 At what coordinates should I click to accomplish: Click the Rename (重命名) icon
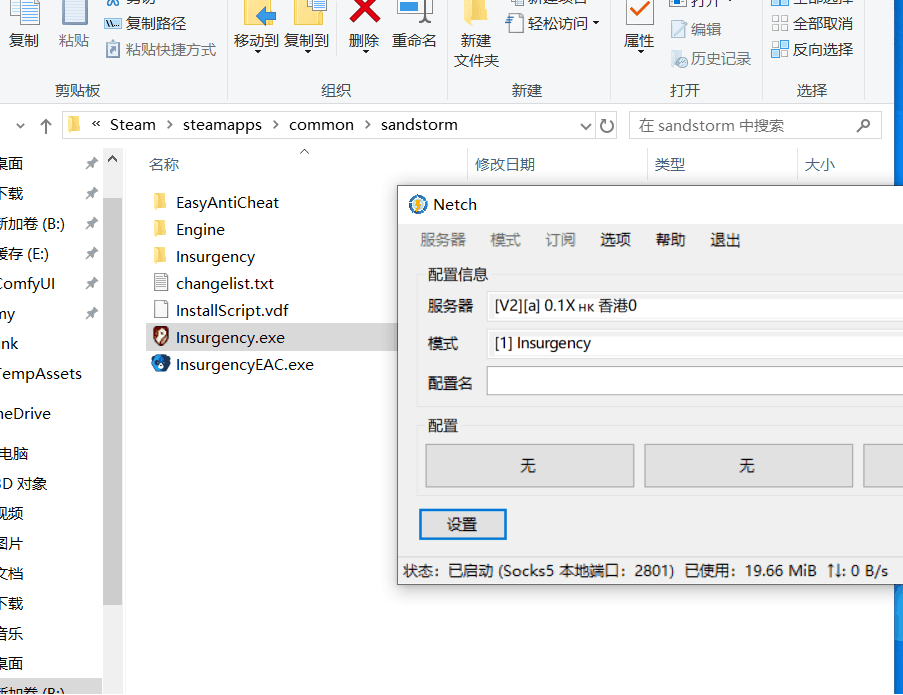[x=415, y=10]
